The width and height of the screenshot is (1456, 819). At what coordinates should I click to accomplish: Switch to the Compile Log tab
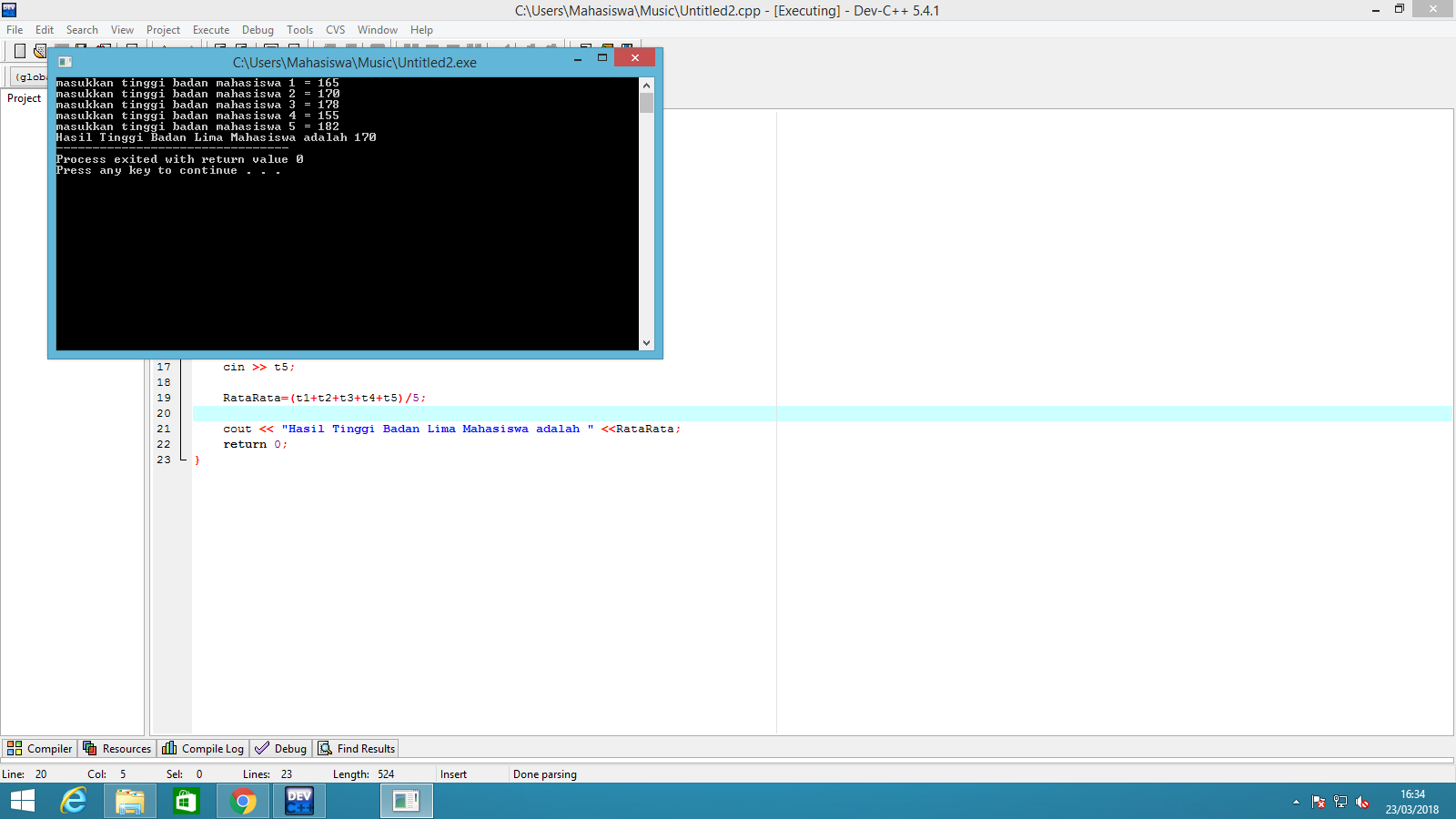[x=202, y=748]
